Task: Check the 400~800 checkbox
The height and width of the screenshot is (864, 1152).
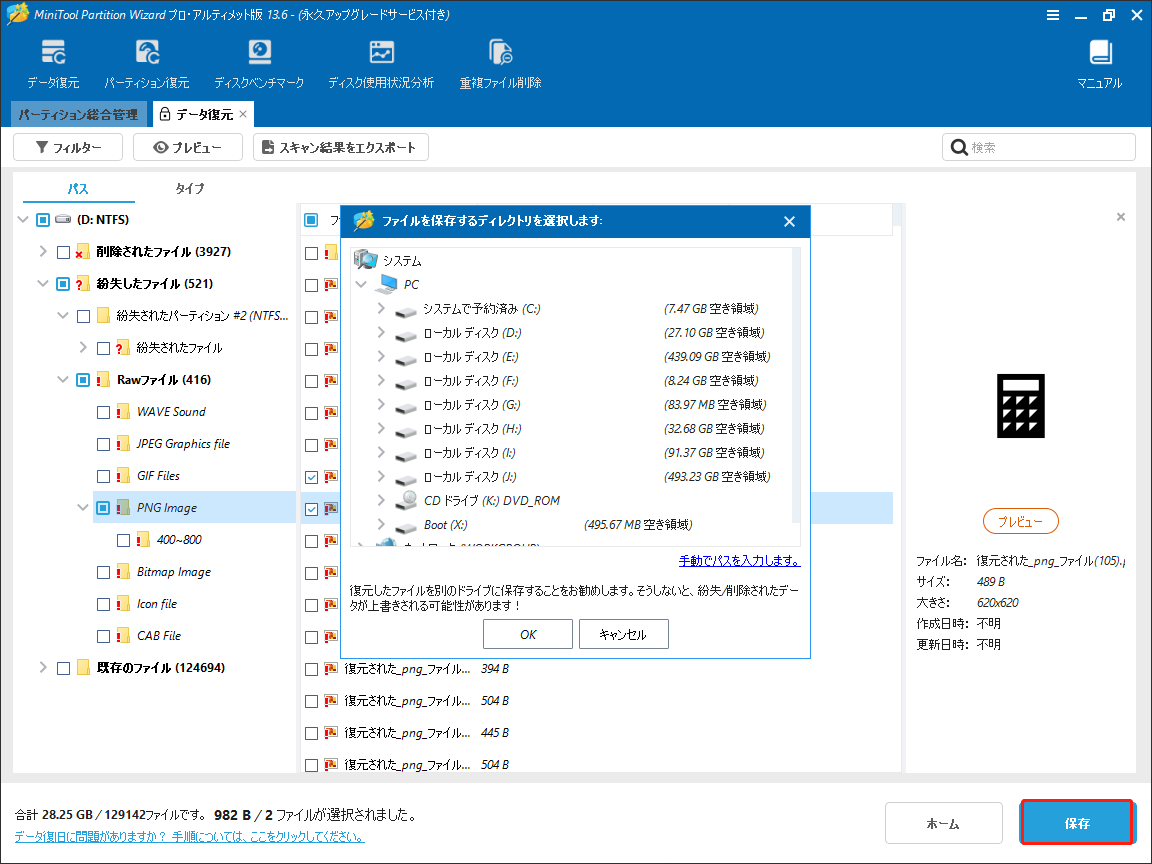Action: (x=123, y=541)
